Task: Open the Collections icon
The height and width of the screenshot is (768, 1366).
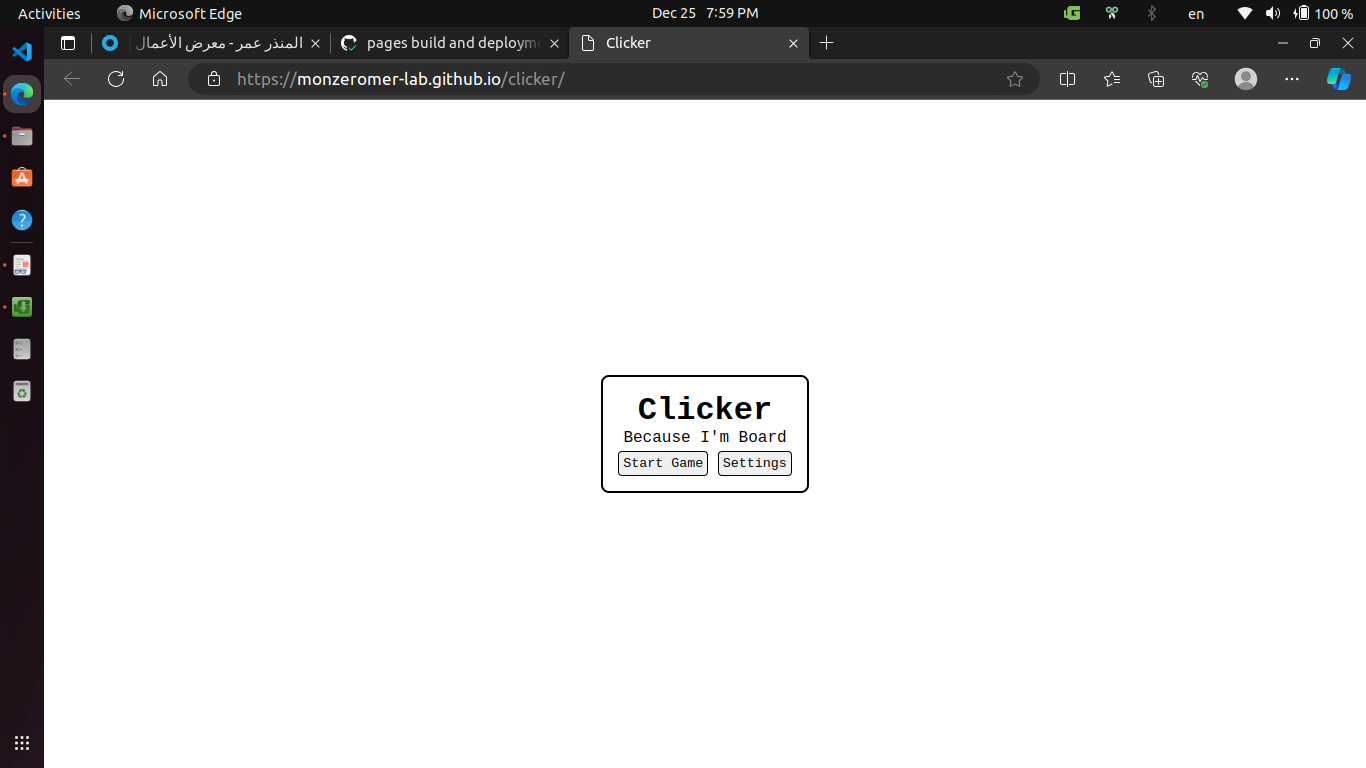Action: [x=1156, y=79]
